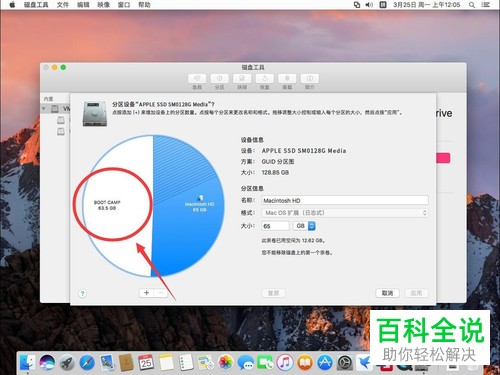Viewport: 500px width, 375px height.
Task: Open the 文件 (File) menu
Action: pos(63,5)
